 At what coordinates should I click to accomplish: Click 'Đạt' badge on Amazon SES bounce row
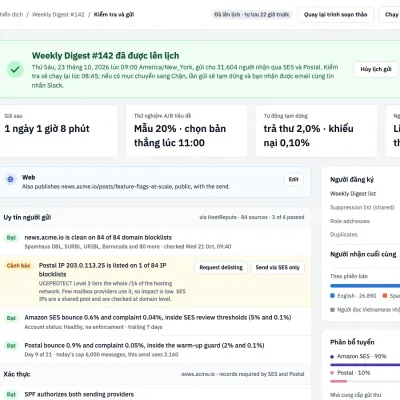pos(11,318)
